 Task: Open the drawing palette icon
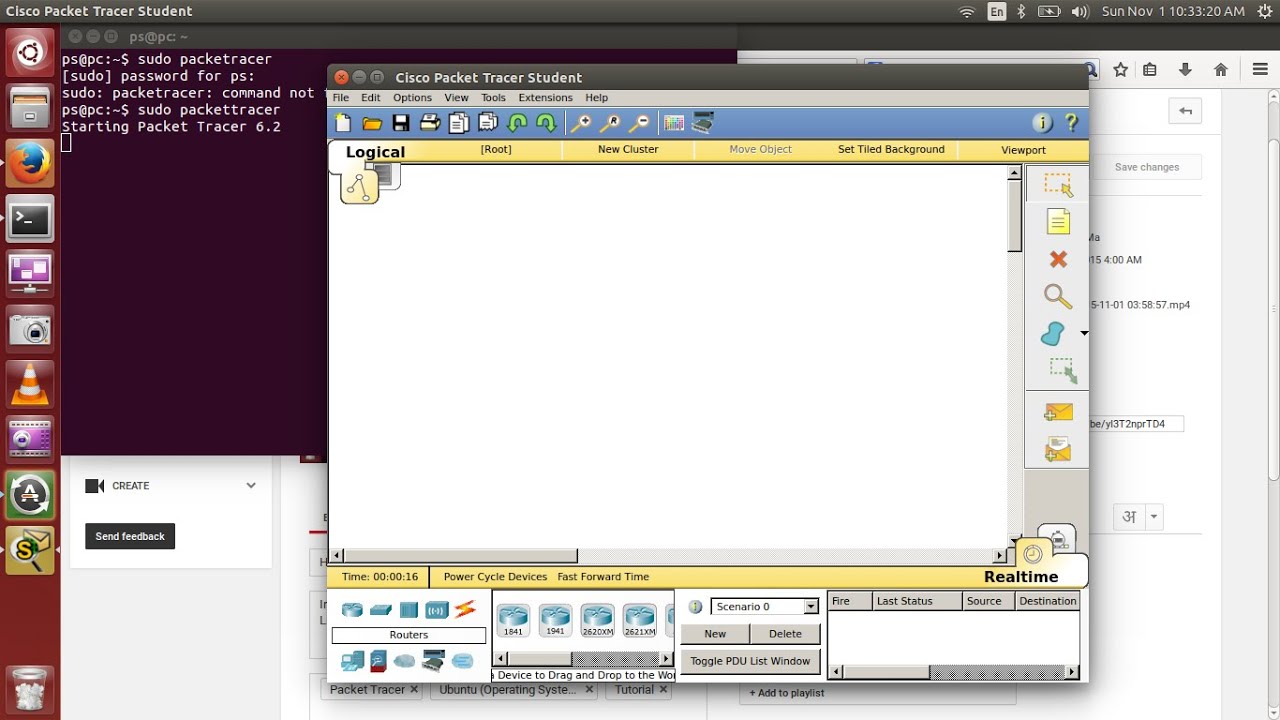coord(674,123)
